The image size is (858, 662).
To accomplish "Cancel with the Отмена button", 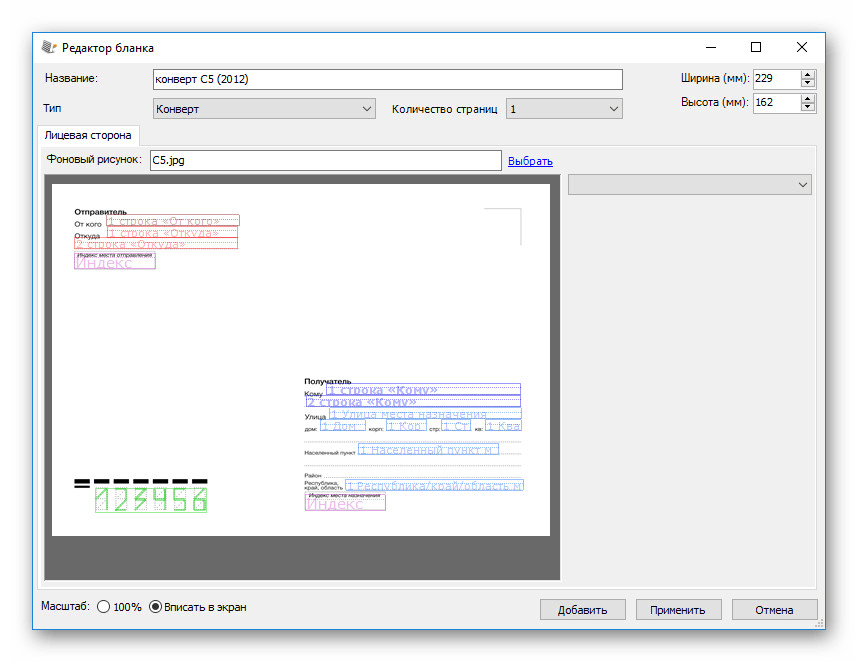I will coord(774,609).
